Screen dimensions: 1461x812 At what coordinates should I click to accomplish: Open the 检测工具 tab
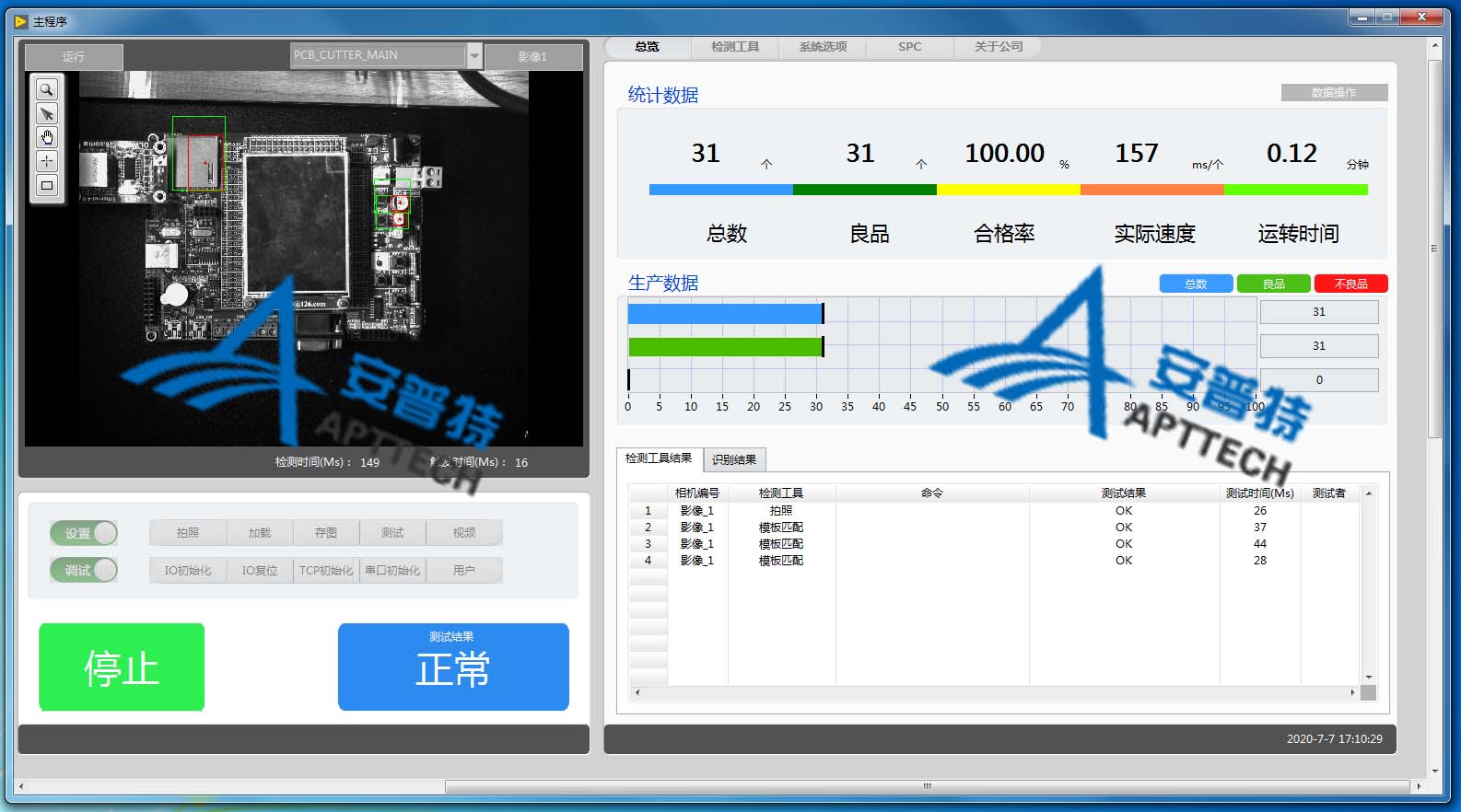(x=735, y=46)
